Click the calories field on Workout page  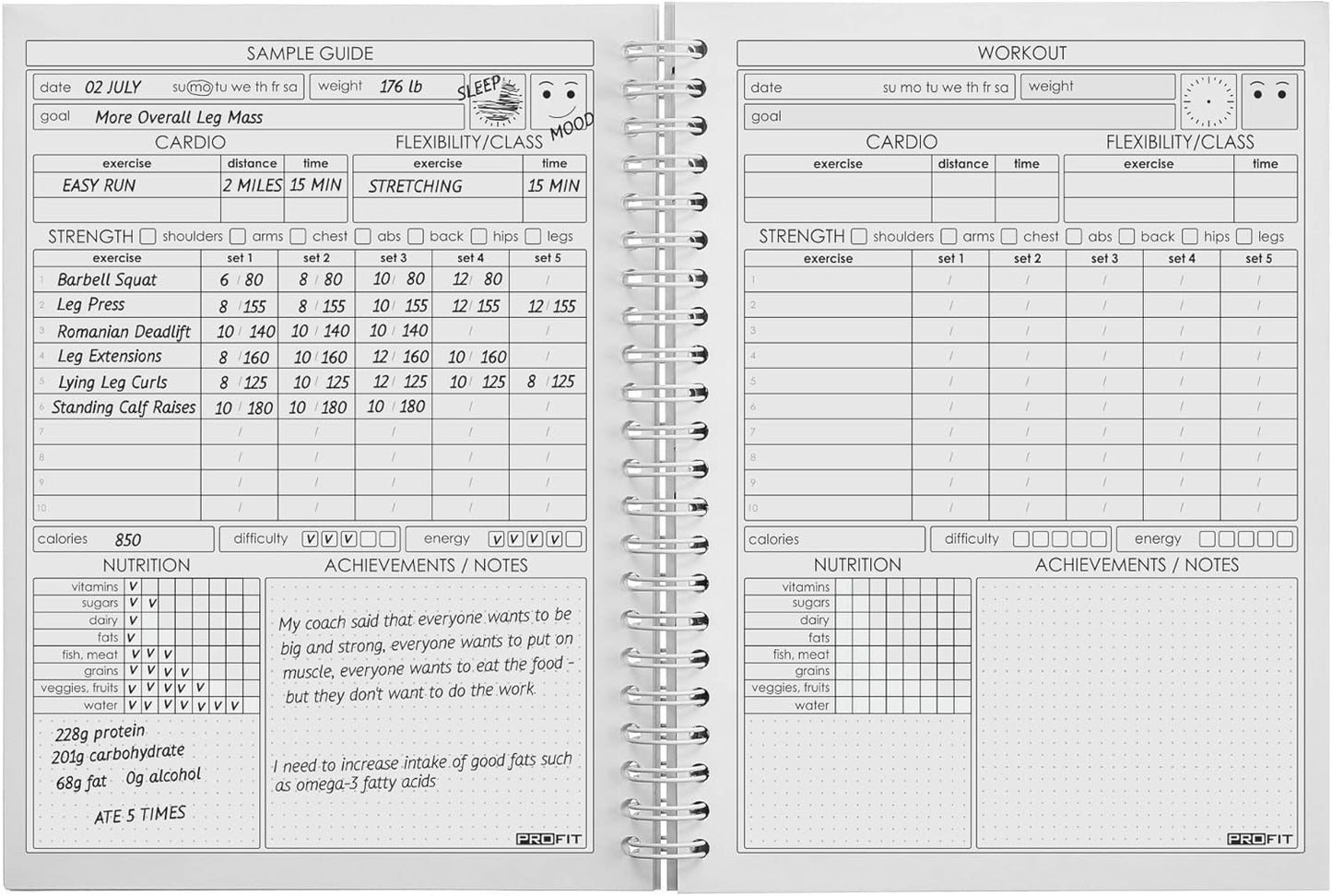coord(834,539)
